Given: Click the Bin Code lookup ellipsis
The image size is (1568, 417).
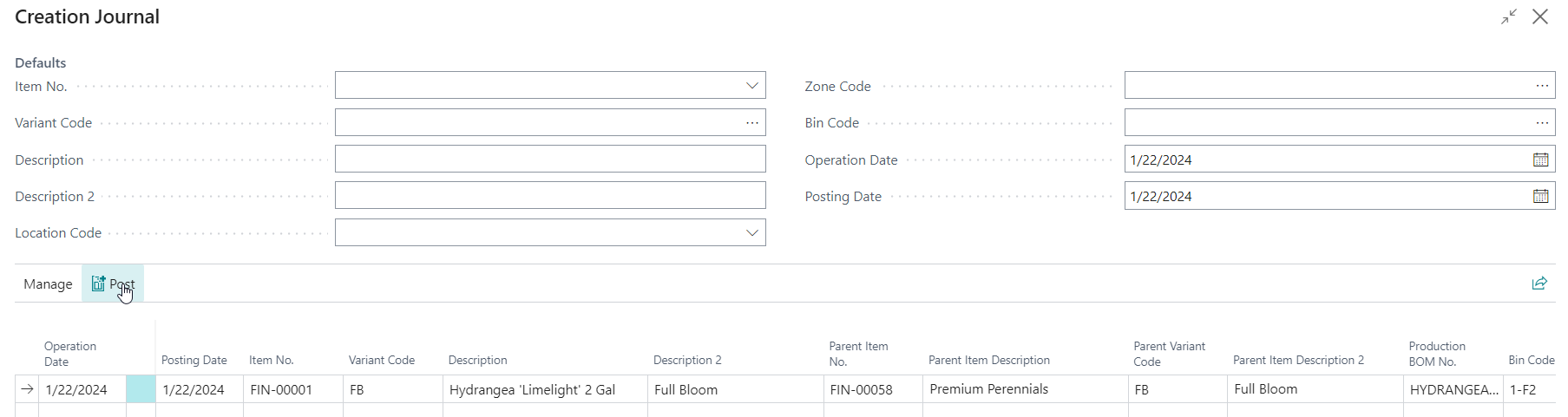Looking at the screenshot, I should [x=1541, y=123].
